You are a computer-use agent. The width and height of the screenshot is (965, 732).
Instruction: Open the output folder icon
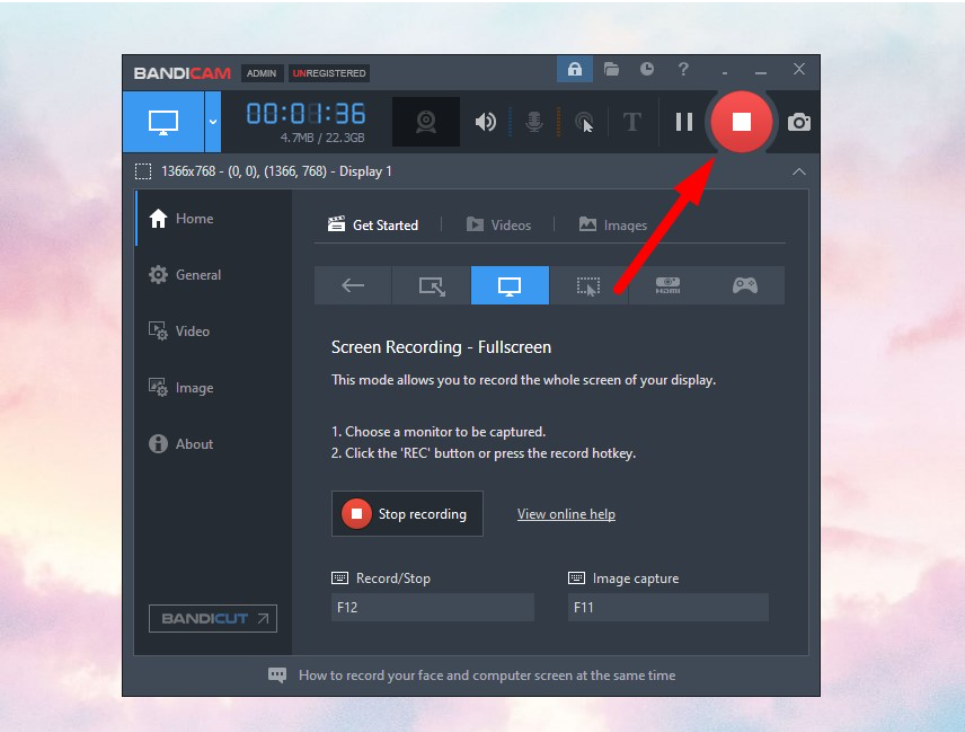click(611, 69)
